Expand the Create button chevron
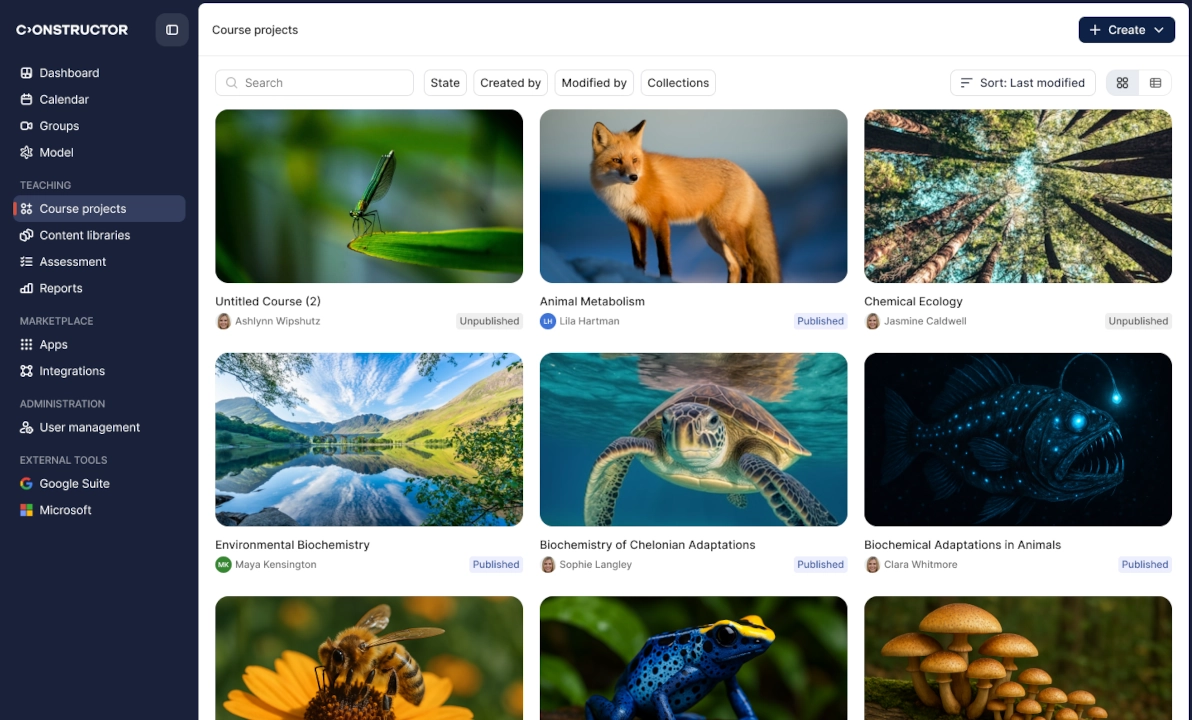 tap(1159, 30)
